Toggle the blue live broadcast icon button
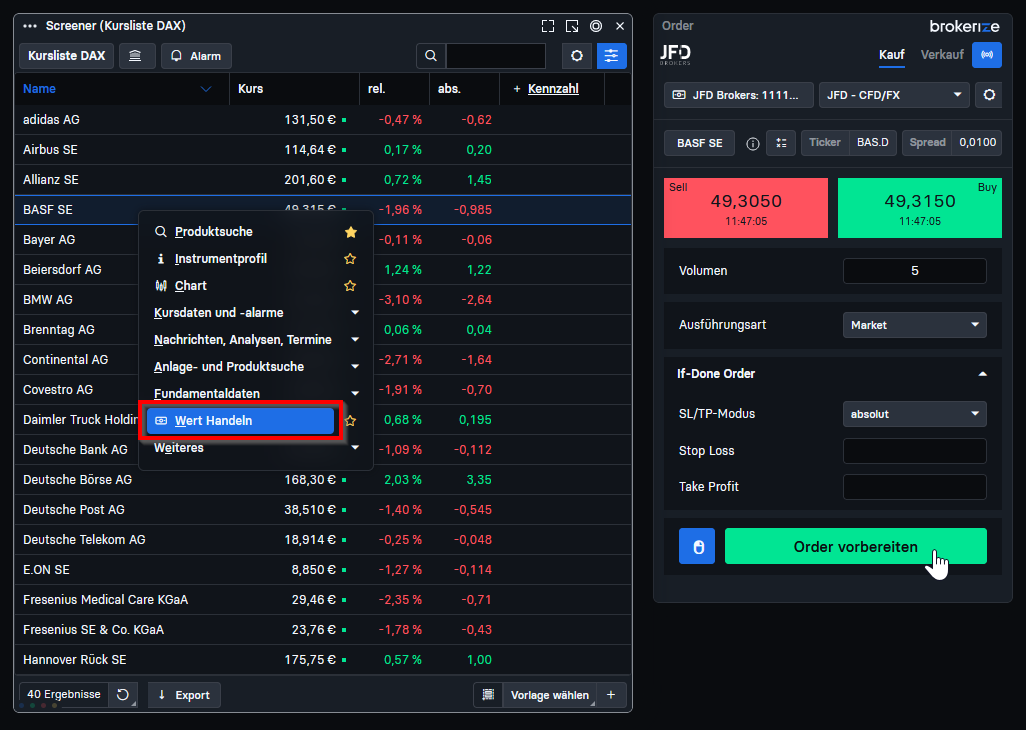 click(987, 55)
